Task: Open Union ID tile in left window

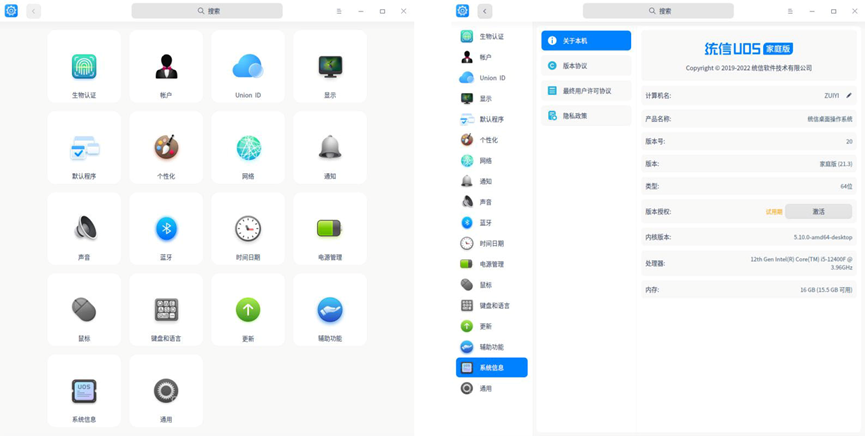Action: click(248, 66)
